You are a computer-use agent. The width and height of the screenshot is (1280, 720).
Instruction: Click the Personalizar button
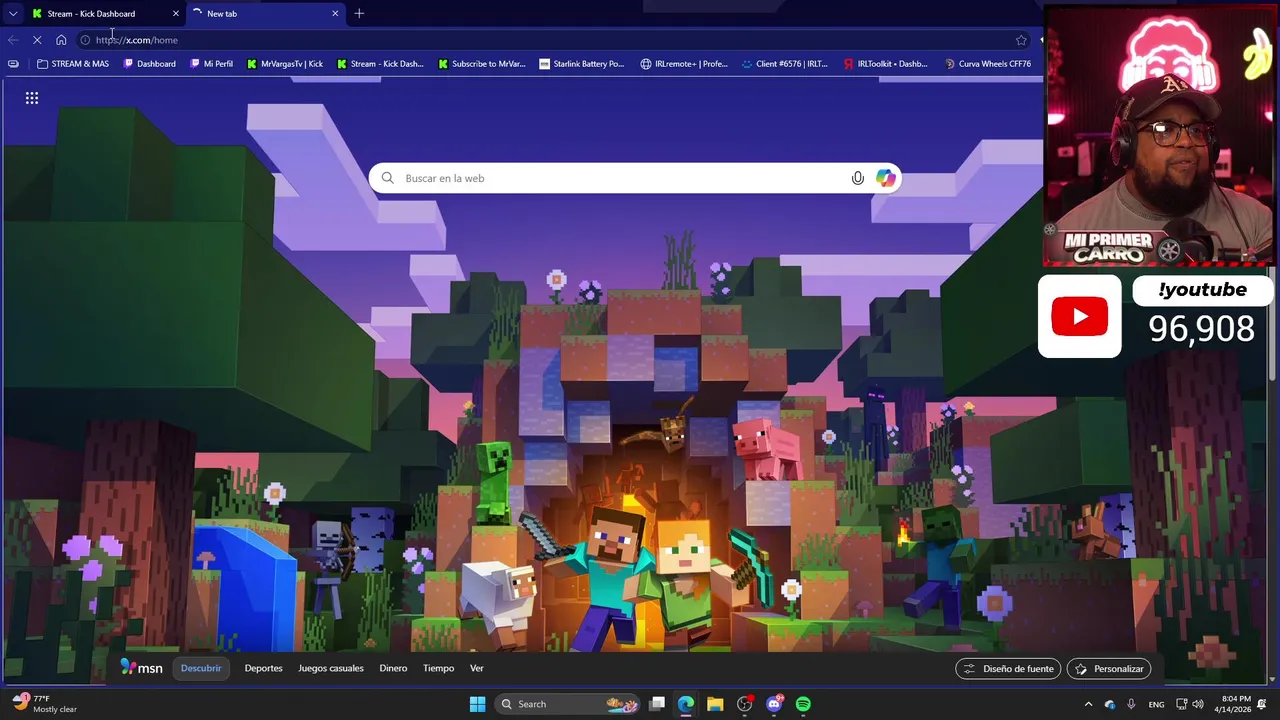click(1109, 669)
